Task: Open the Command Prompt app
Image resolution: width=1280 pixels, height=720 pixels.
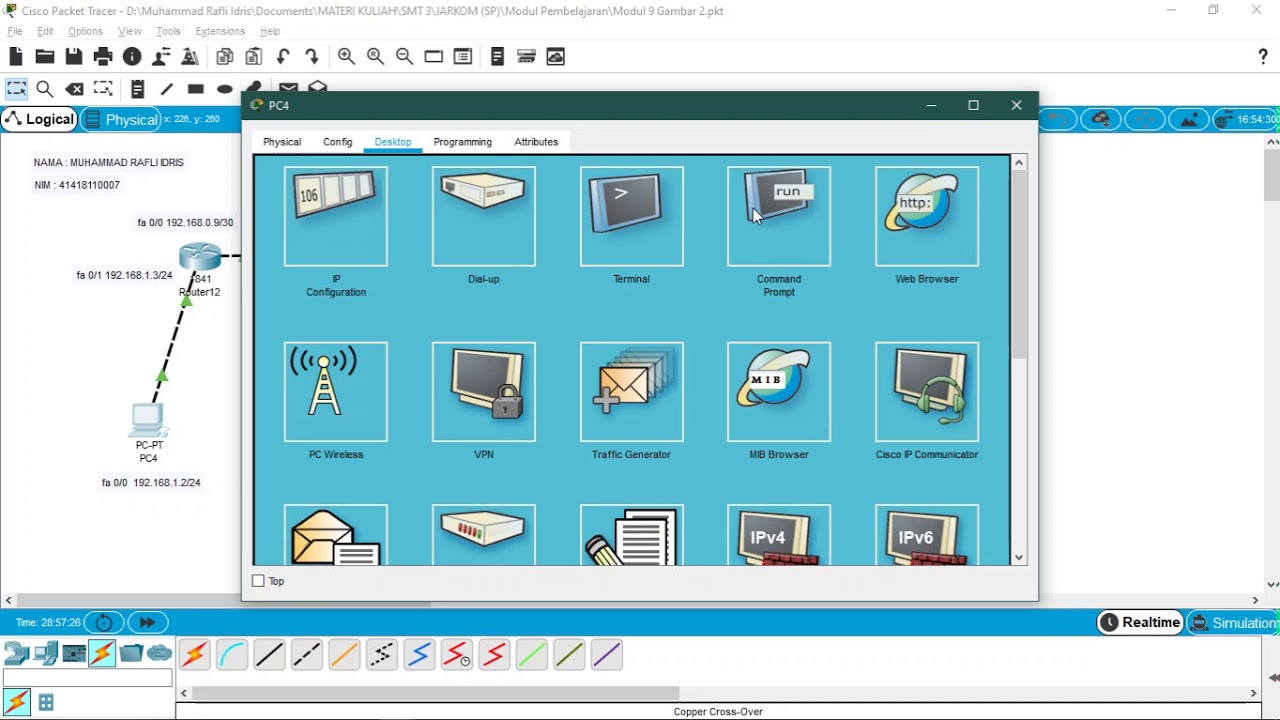Action: tap(779, 217)
